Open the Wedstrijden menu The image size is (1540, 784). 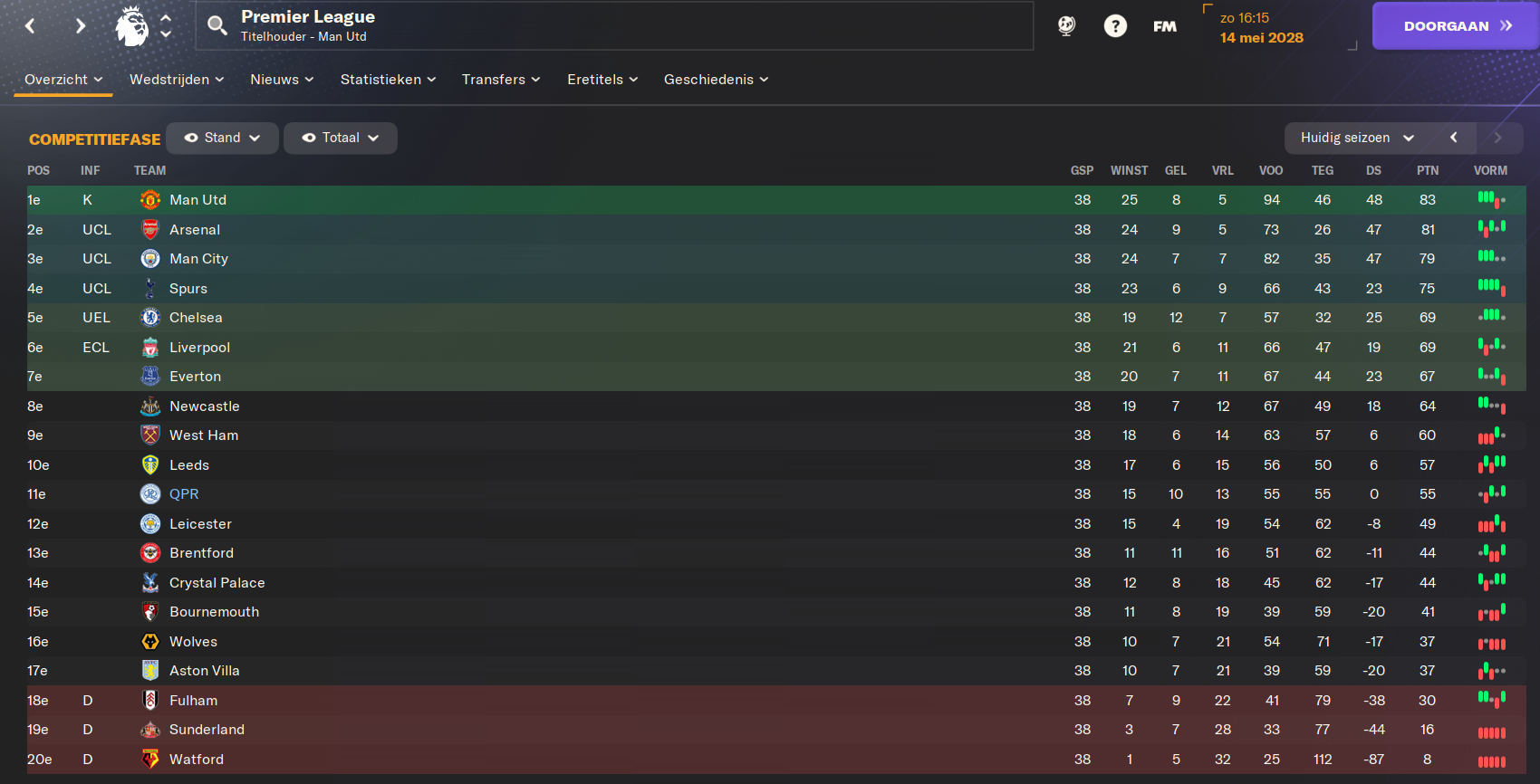tap(177, 80)
